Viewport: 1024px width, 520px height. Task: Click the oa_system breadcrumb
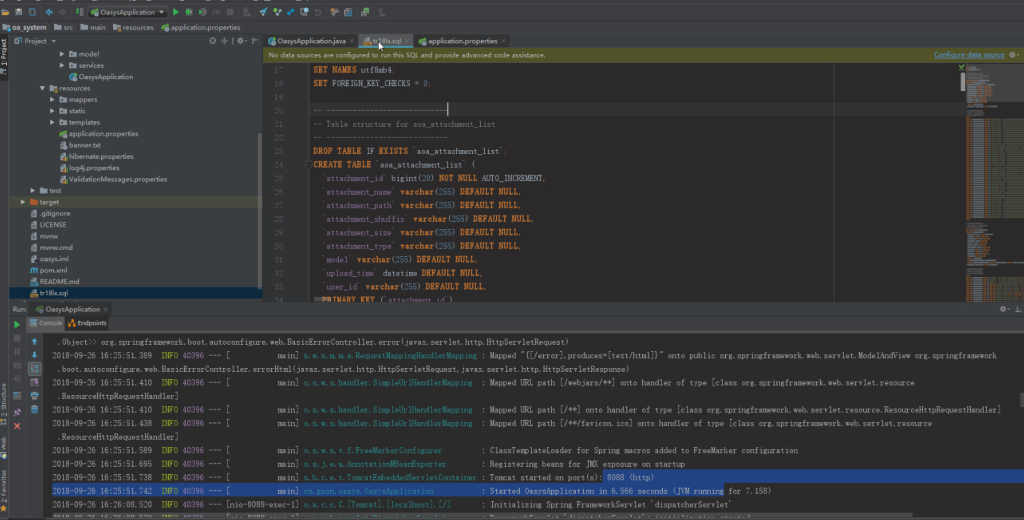(25, 27)
